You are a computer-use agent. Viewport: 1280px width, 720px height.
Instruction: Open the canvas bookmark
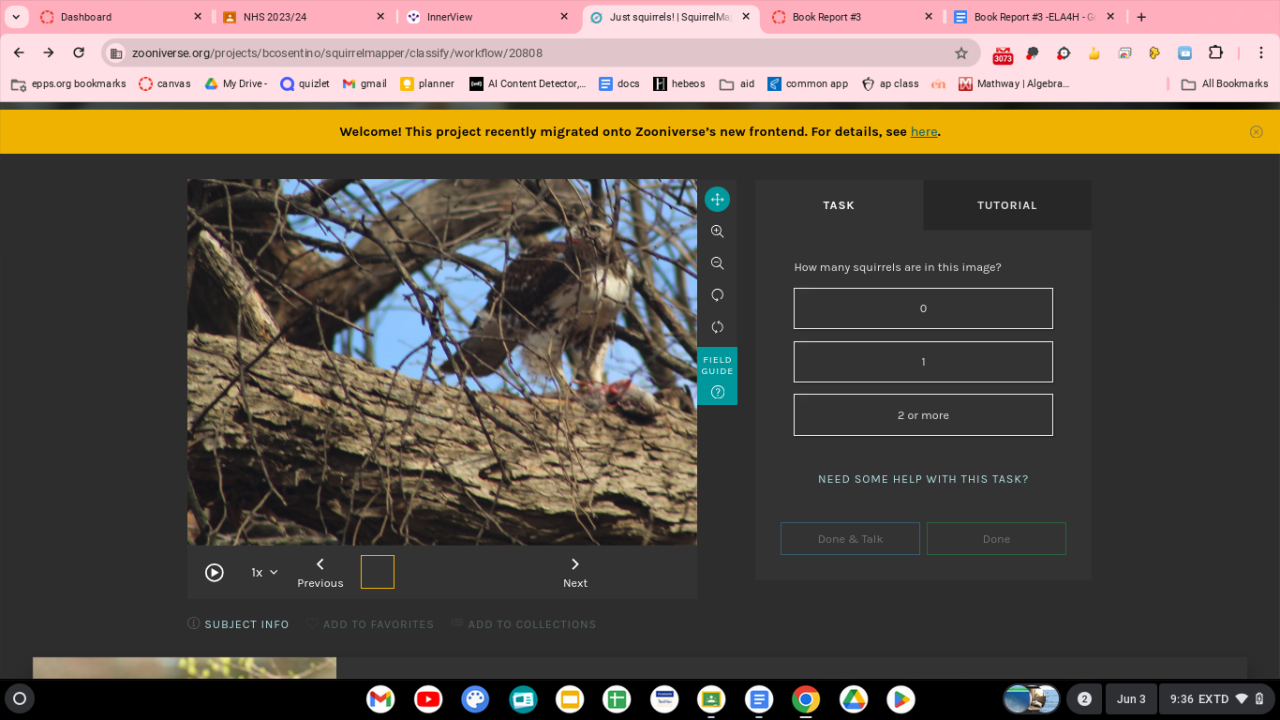(x=165, y=84)
